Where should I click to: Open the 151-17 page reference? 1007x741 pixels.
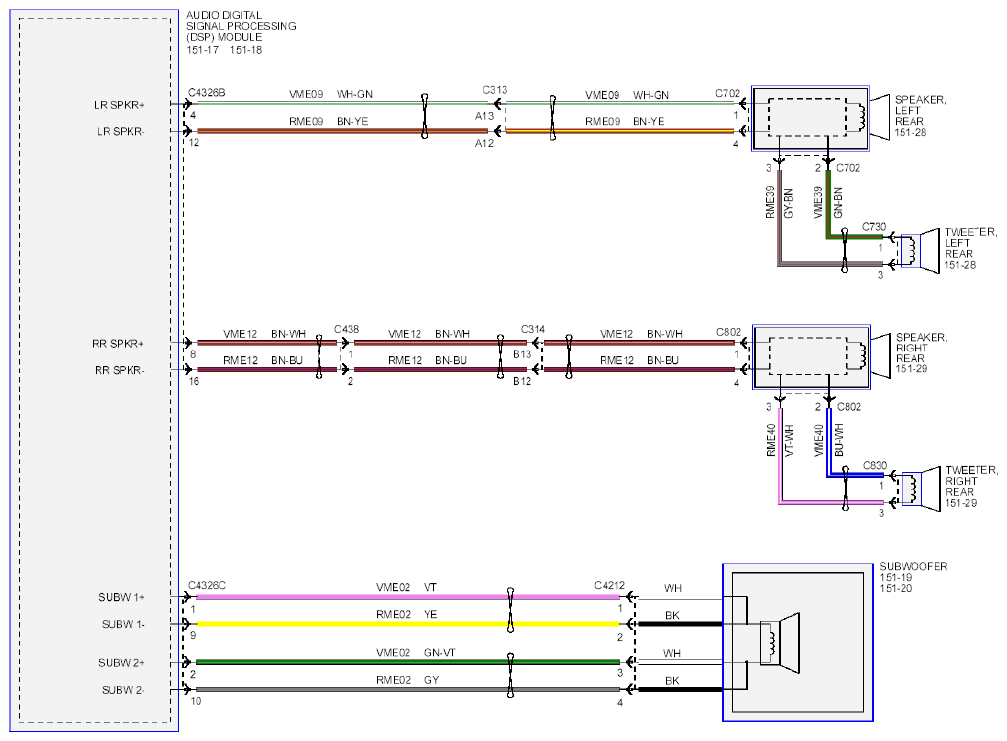click(202, 50)
